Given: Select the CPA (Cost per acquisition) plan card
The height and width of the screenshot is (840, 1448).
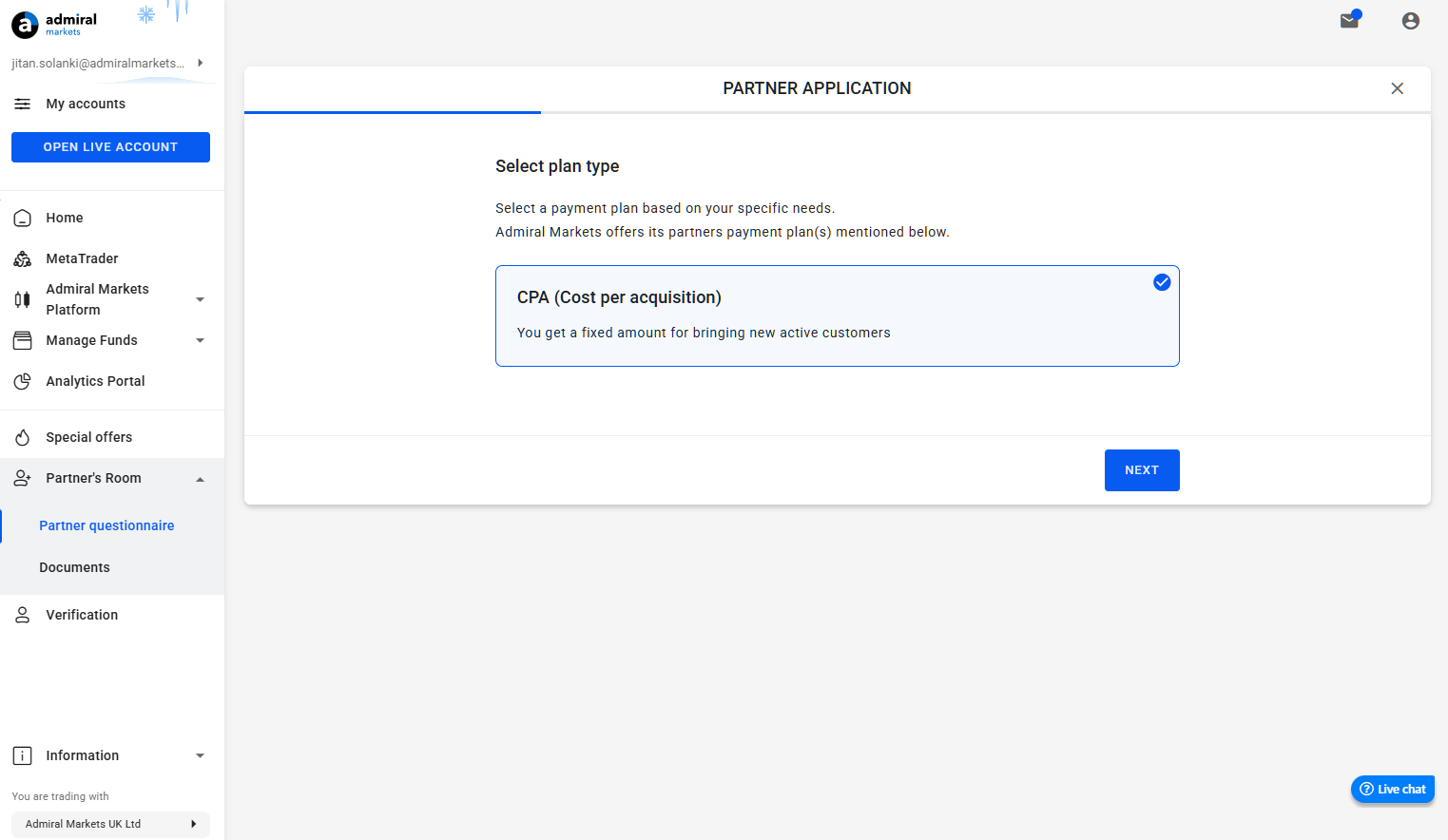Looking at the screenshot, I should pos(838,315).
